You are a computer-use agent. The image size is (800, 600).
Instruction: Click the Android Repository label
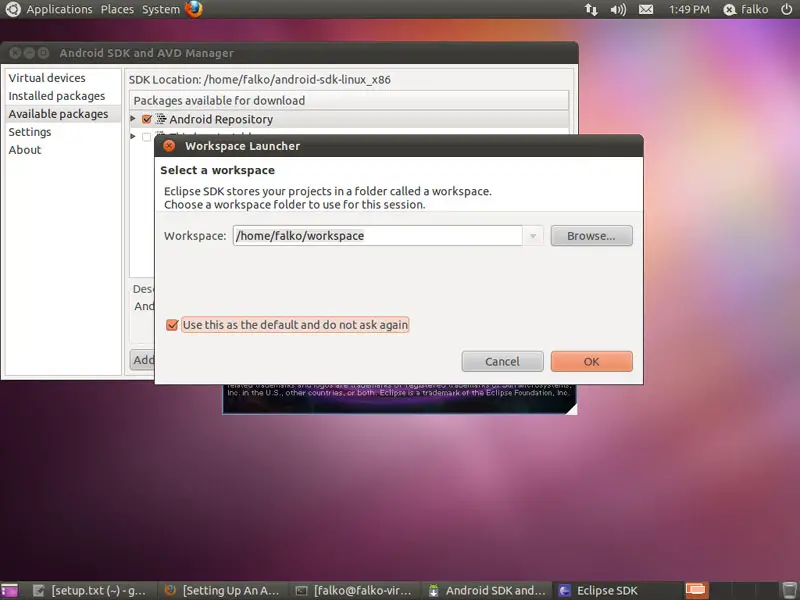click(221, 119)
